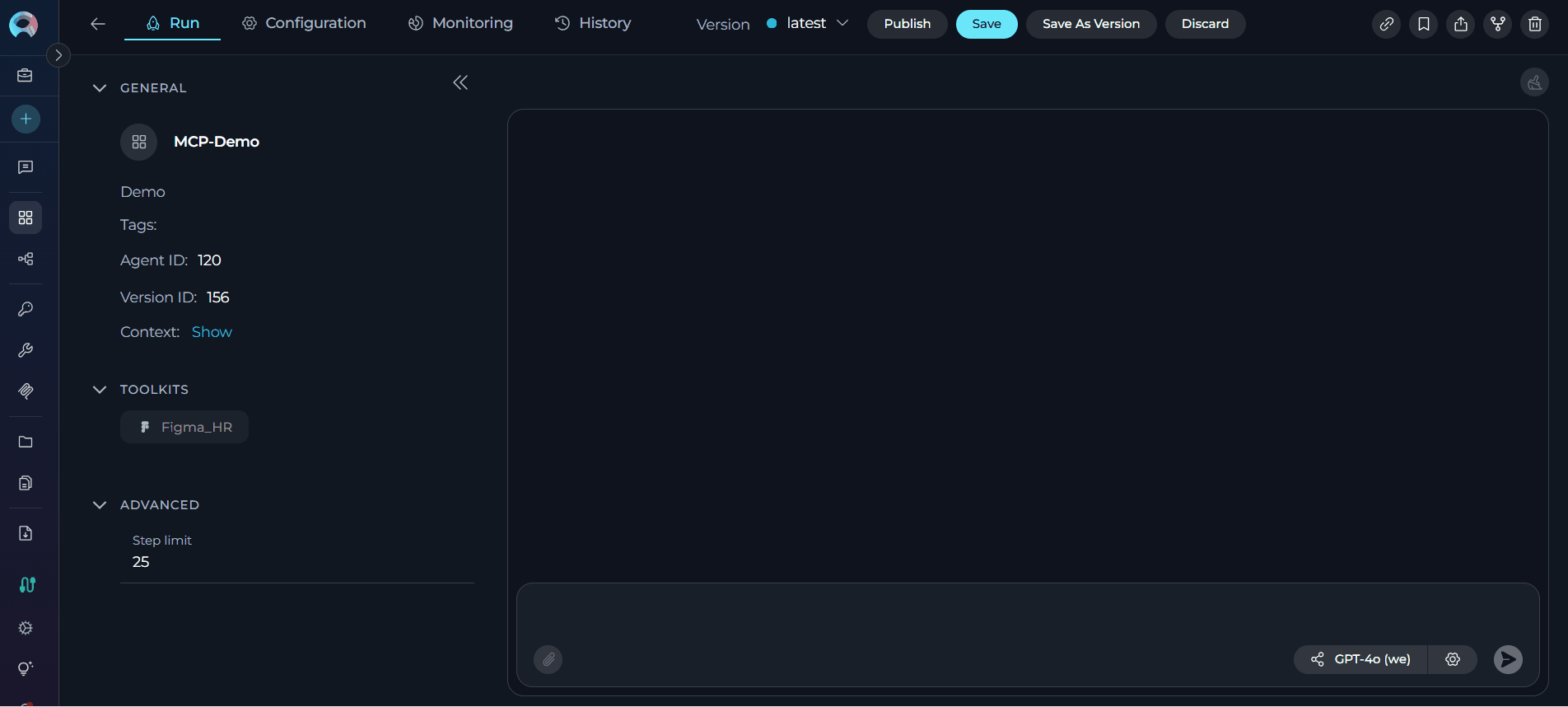Show the agent context

[212, 332]
